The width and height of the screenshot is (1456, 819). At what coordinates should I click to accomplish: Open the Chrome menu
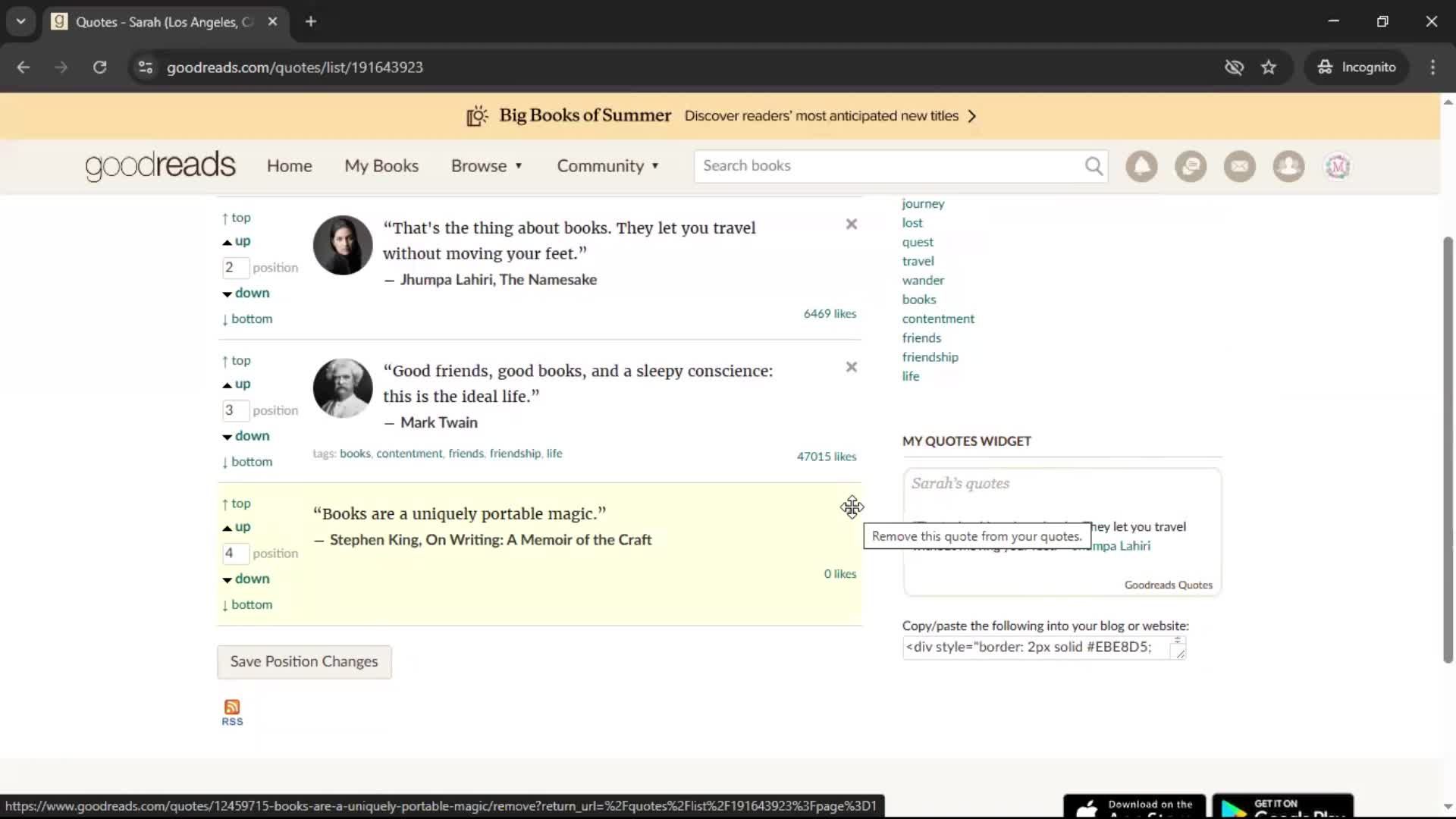[x=1432, y=67]
